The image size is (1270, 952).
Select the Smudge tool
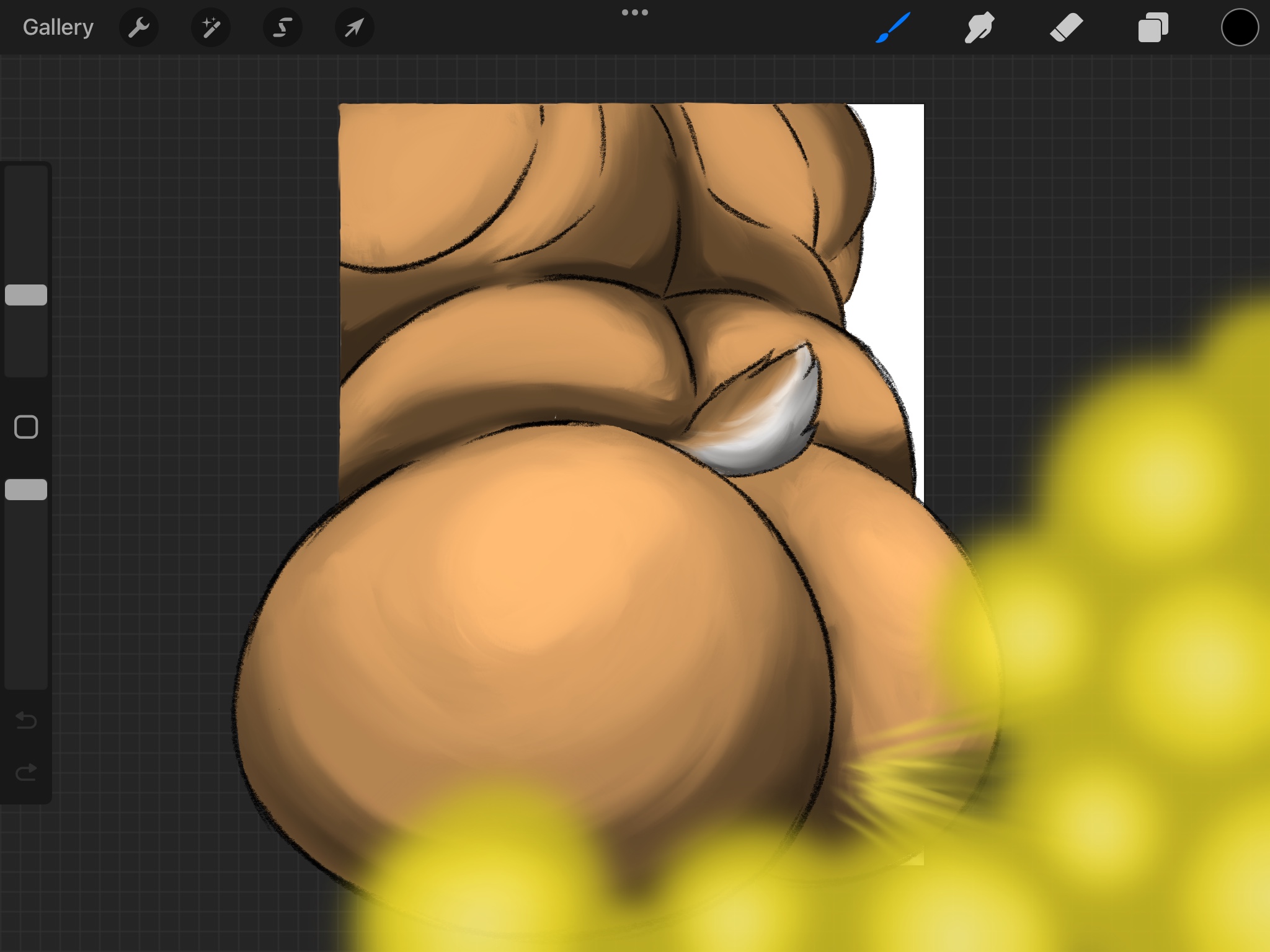point(979,27)
